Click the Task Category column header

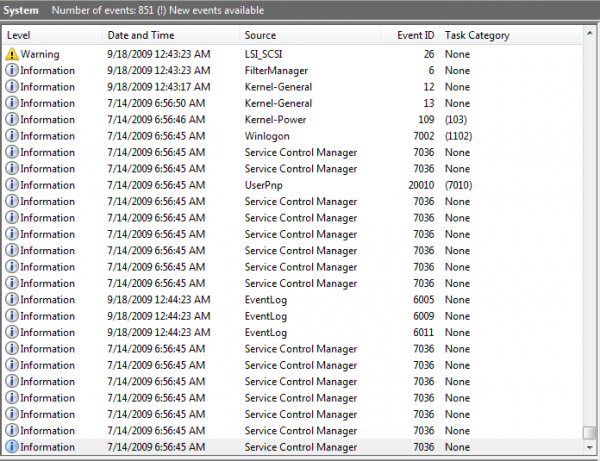pyautogui.click(x=510, y=35)
